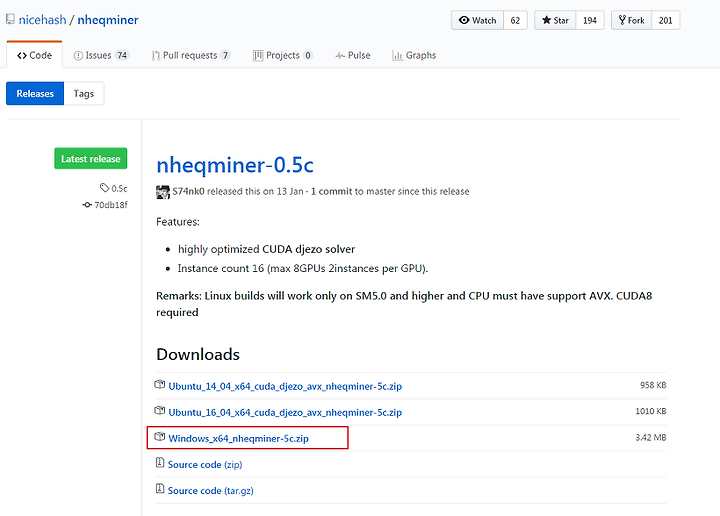Click the code brackets icon in the Code tab
The width and height of the screenshot is (720, 516).
pyautogui.click(x=22, y=56)
